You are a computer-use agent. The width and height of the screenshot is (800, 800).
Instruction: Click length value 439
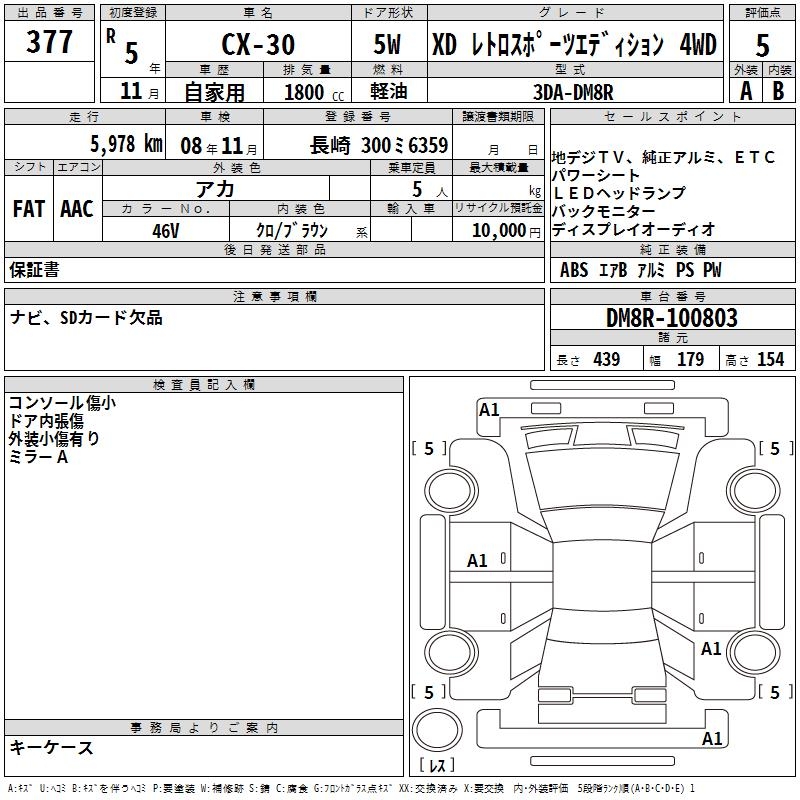tap(606, 359)
